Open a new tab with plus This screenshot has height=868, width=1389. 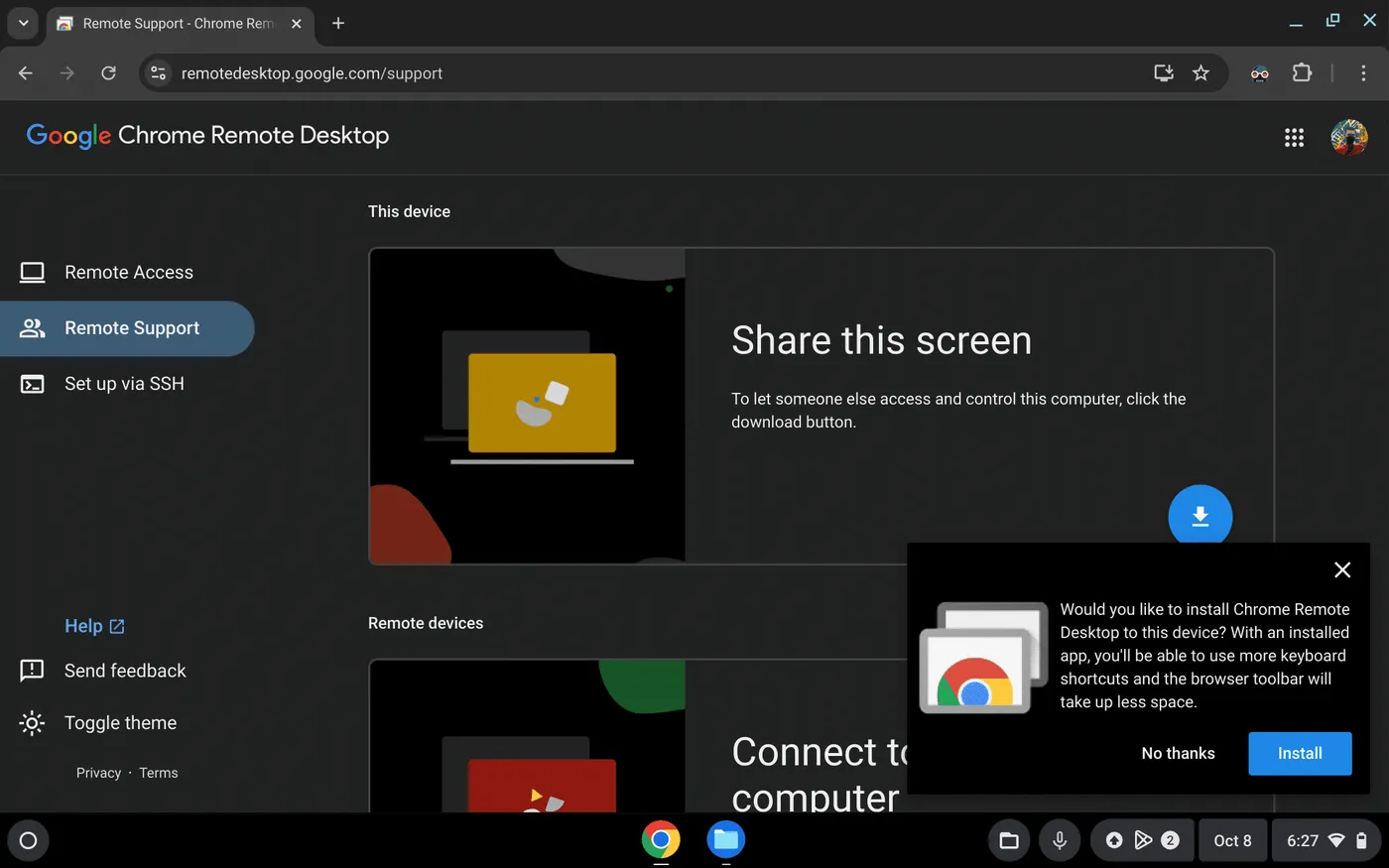tap(338, 23)
